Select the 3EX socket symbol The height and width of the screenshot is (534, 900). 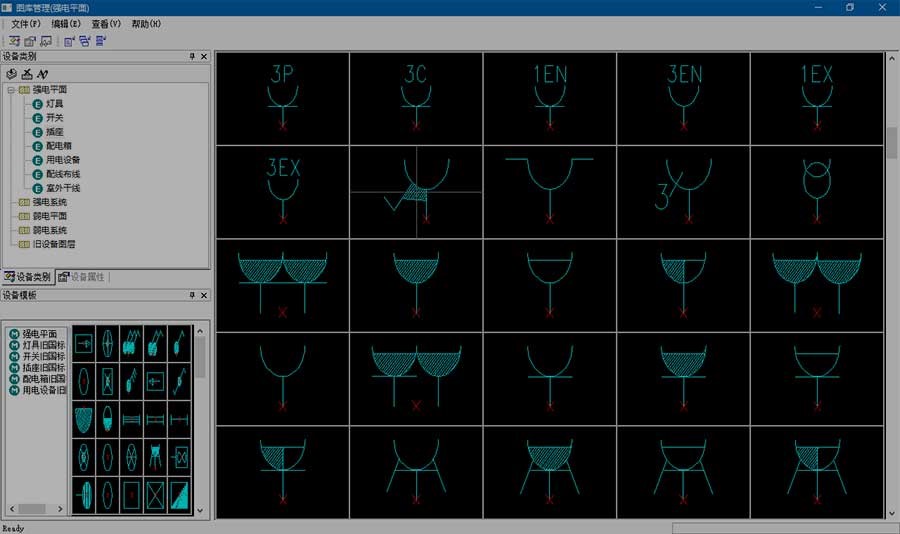(x=282, y=192)
